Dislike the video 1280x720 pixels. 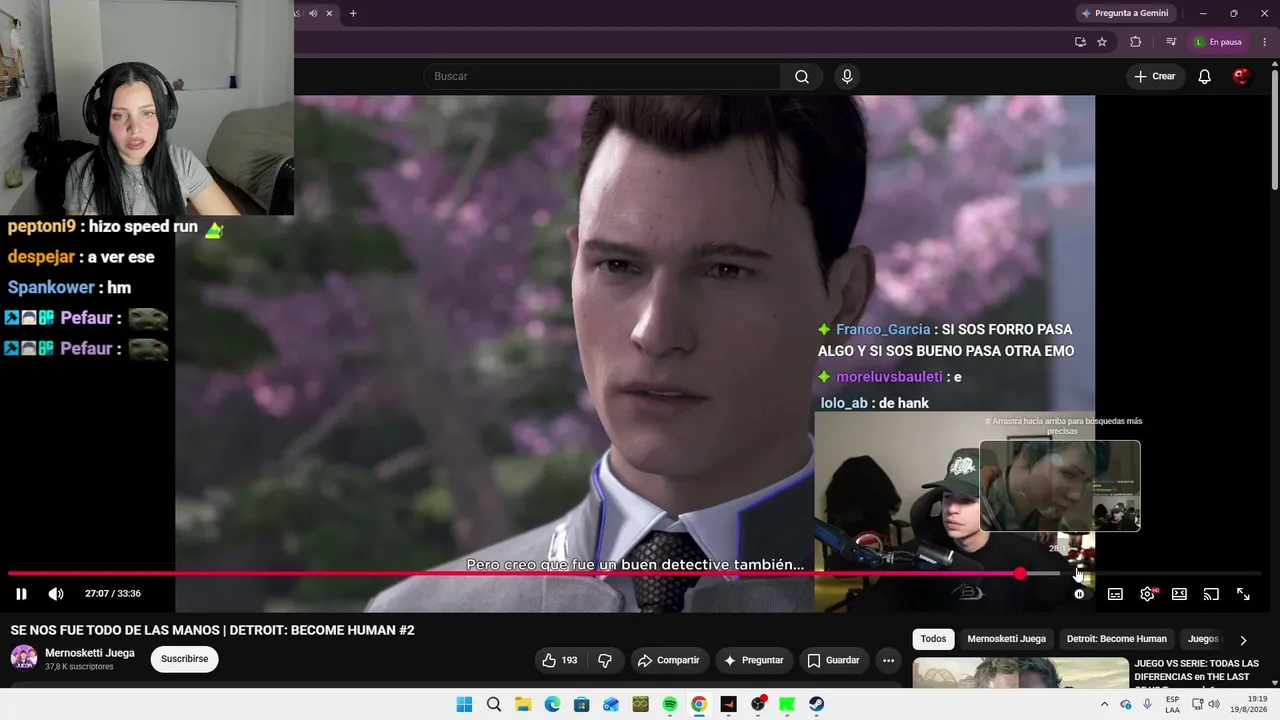click(604, 660)
